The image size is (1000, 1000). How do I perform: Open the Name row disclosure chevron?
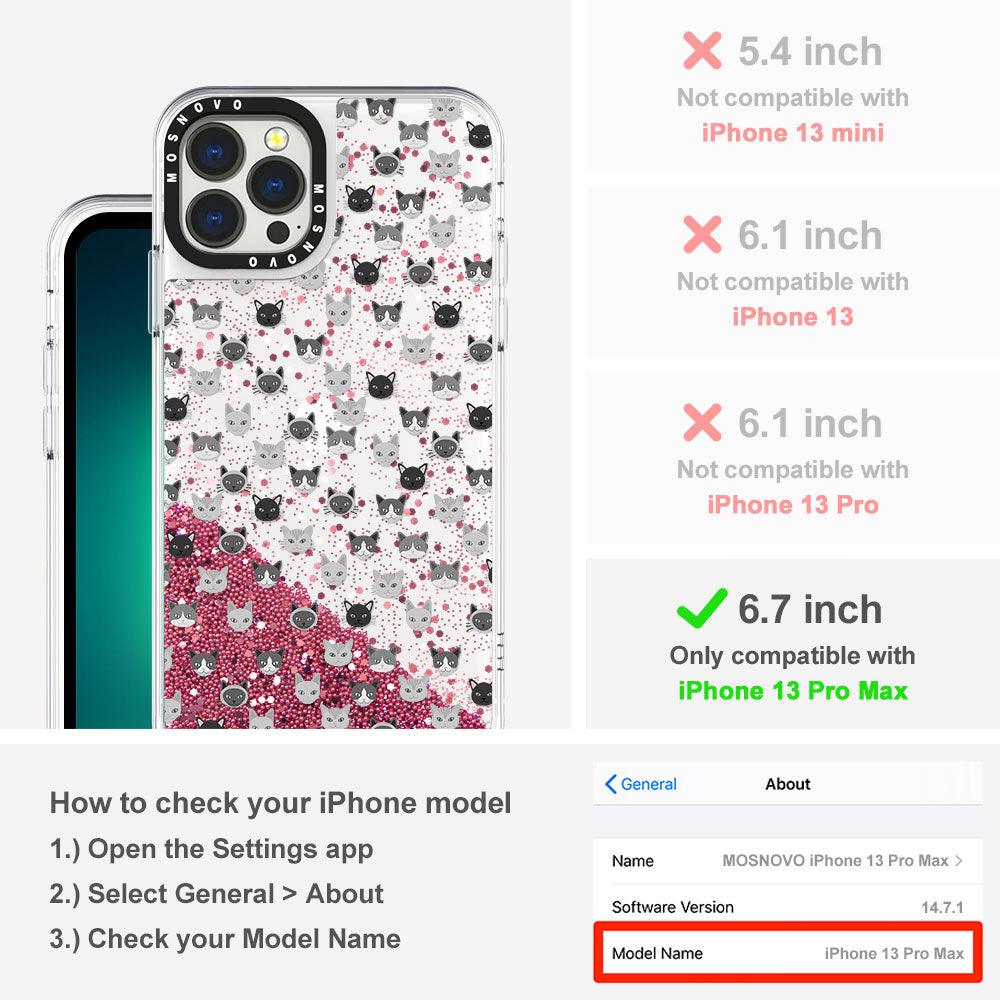(959, 860)
